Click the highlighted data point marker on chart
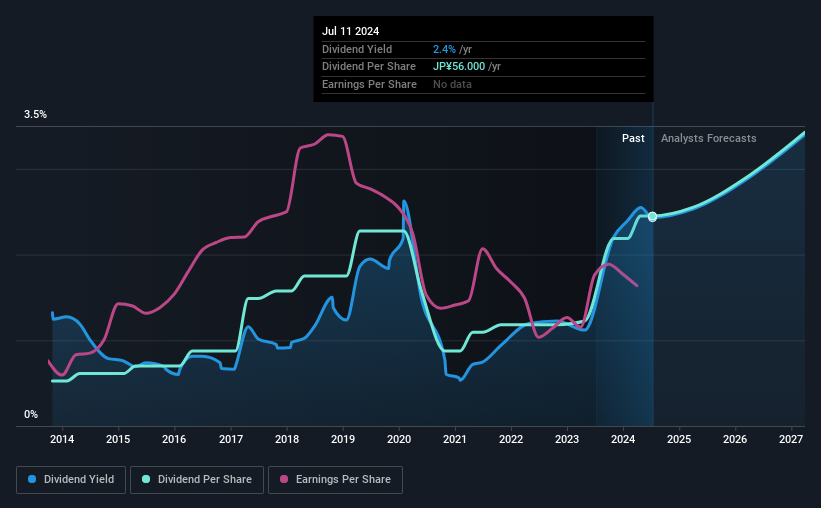821x508 pixels. point(652,216)
